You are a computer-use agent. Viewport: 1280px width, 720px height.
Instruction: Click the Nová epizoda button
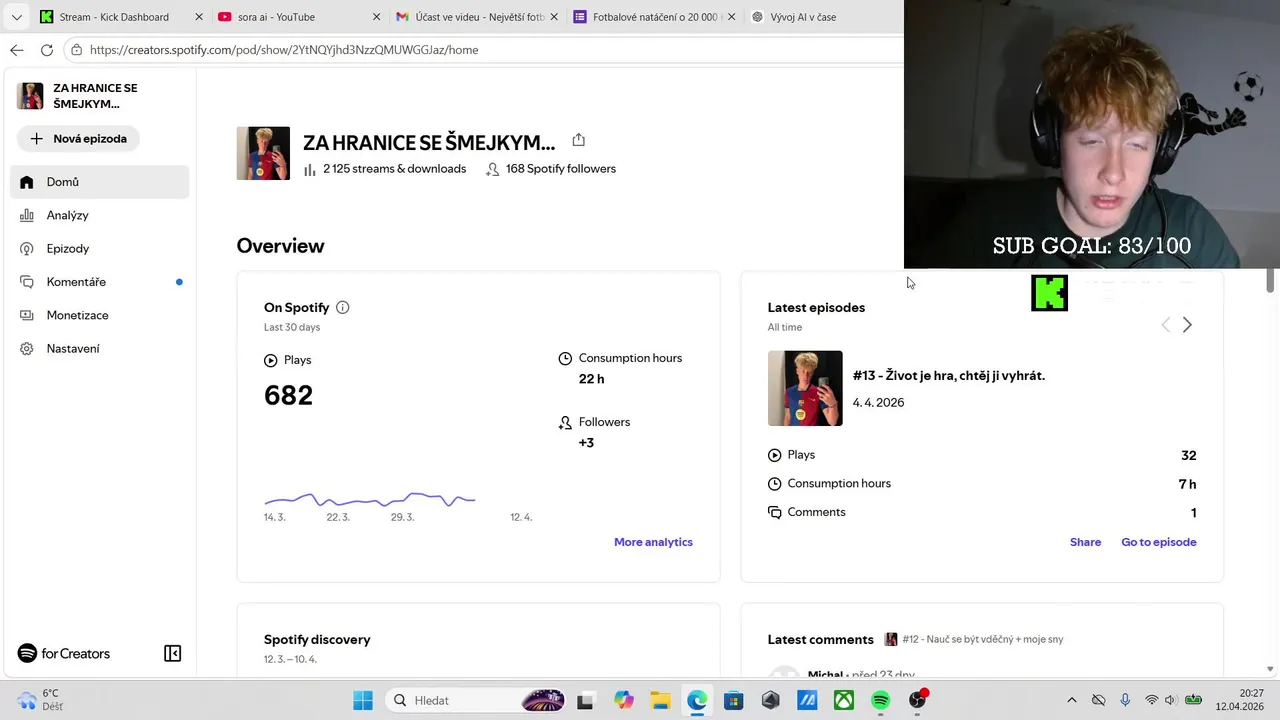pyautogui.click(x=78, y=139)
